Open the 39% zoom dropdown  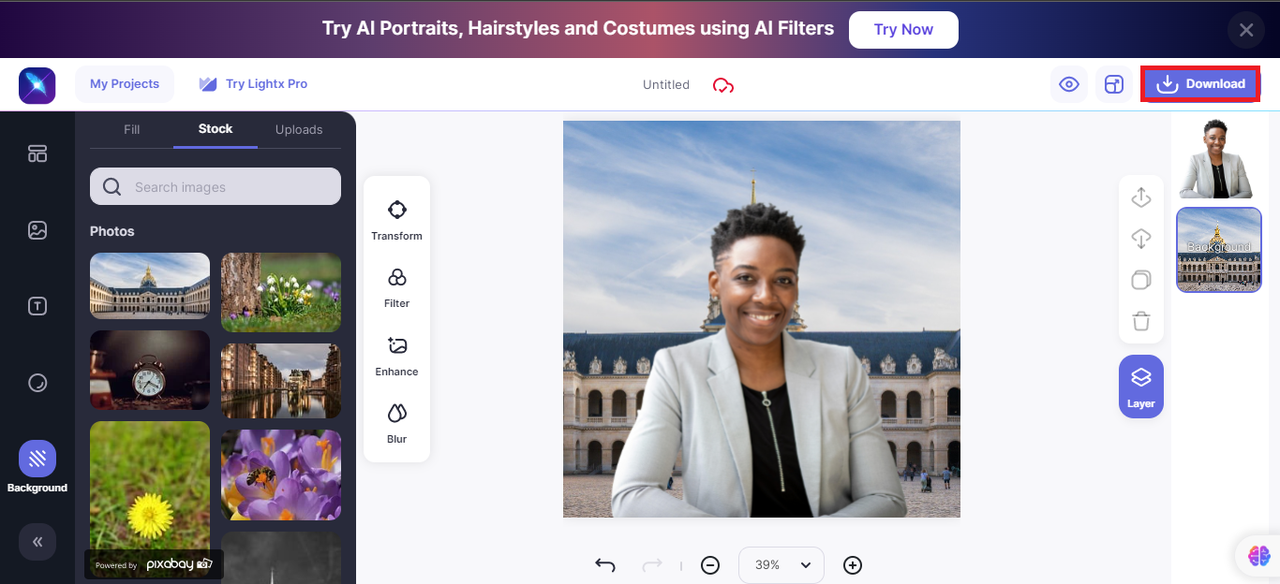(781, 565)
